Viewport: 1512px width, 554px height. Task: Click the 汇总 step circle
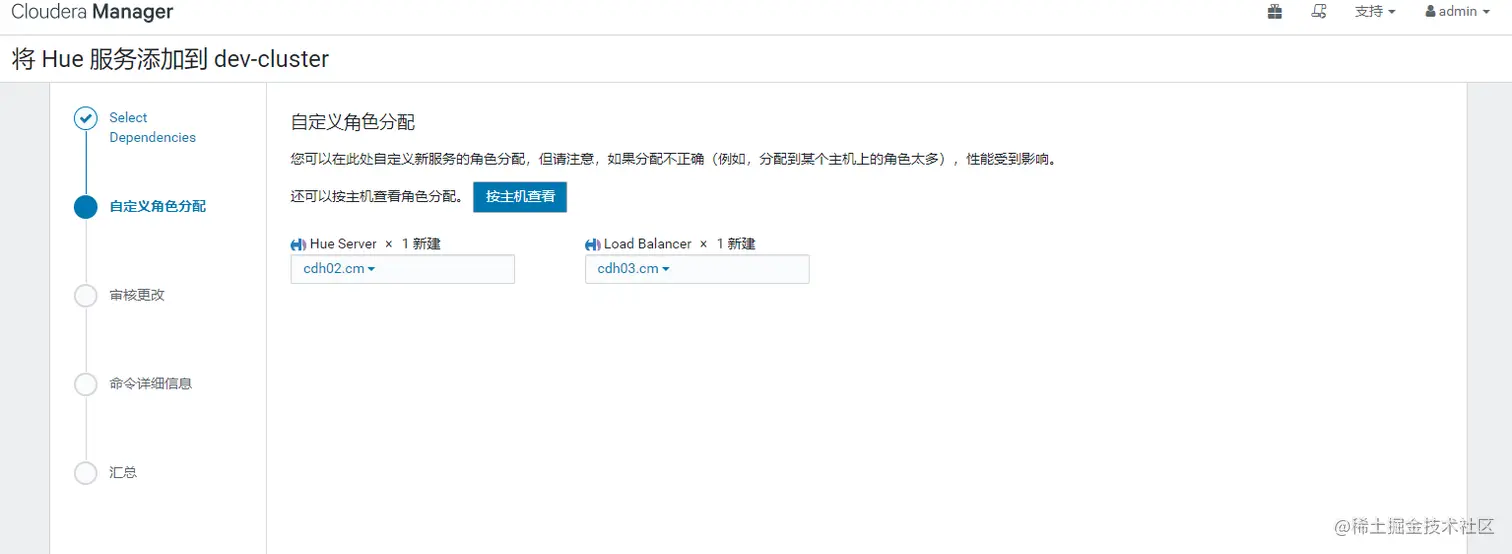pyautogui.click(x=86, y=472)
